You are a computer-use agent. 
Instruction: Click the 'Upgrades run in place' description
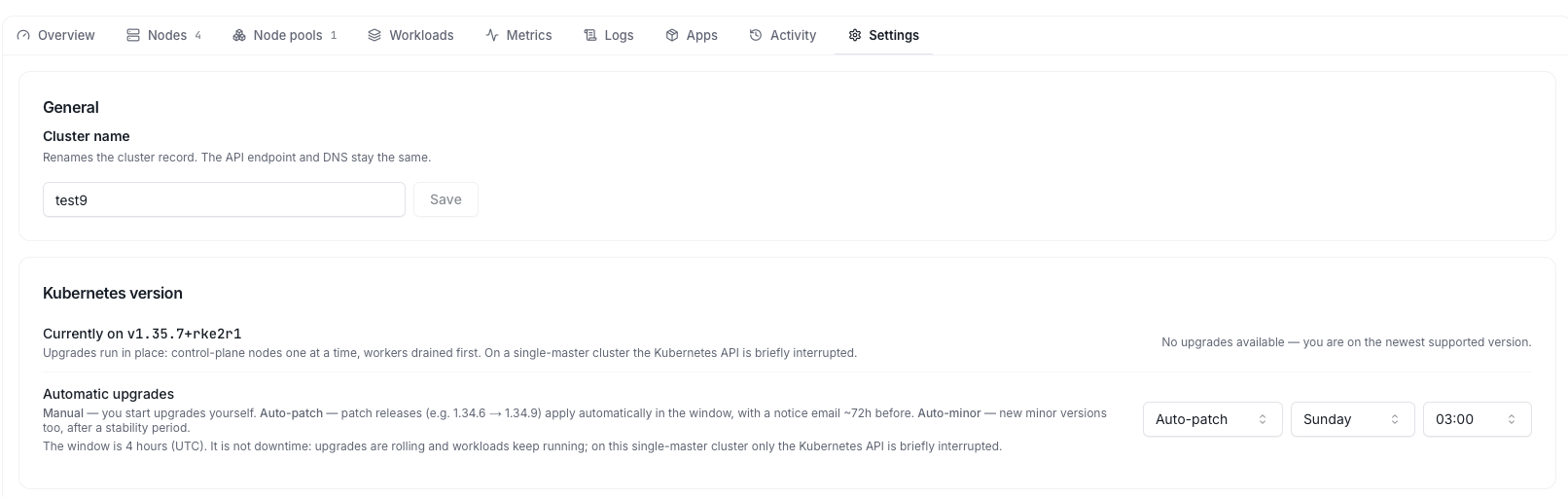[x=449, y=353]
